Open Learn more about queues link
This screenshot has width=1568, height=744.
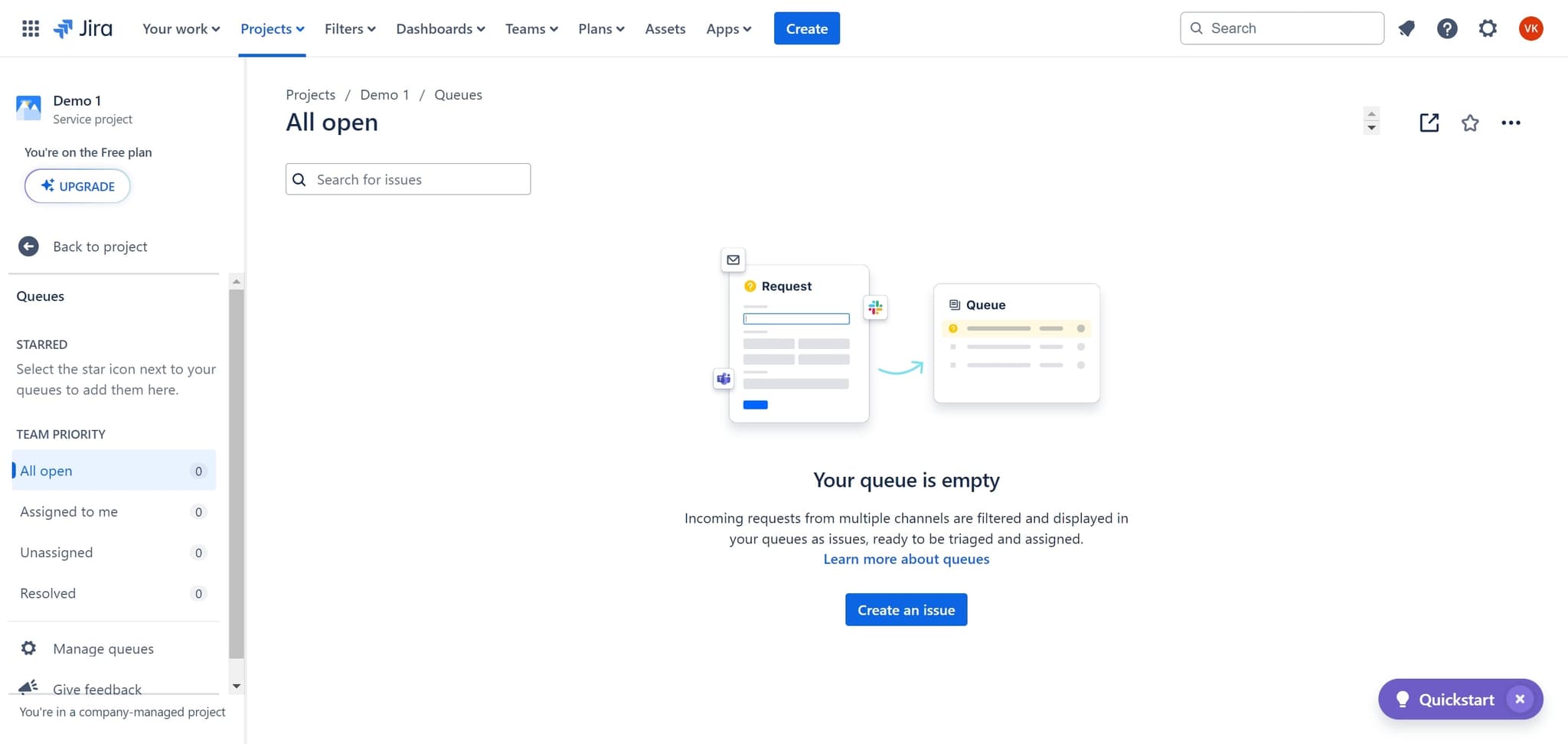(x=906, y=559)
